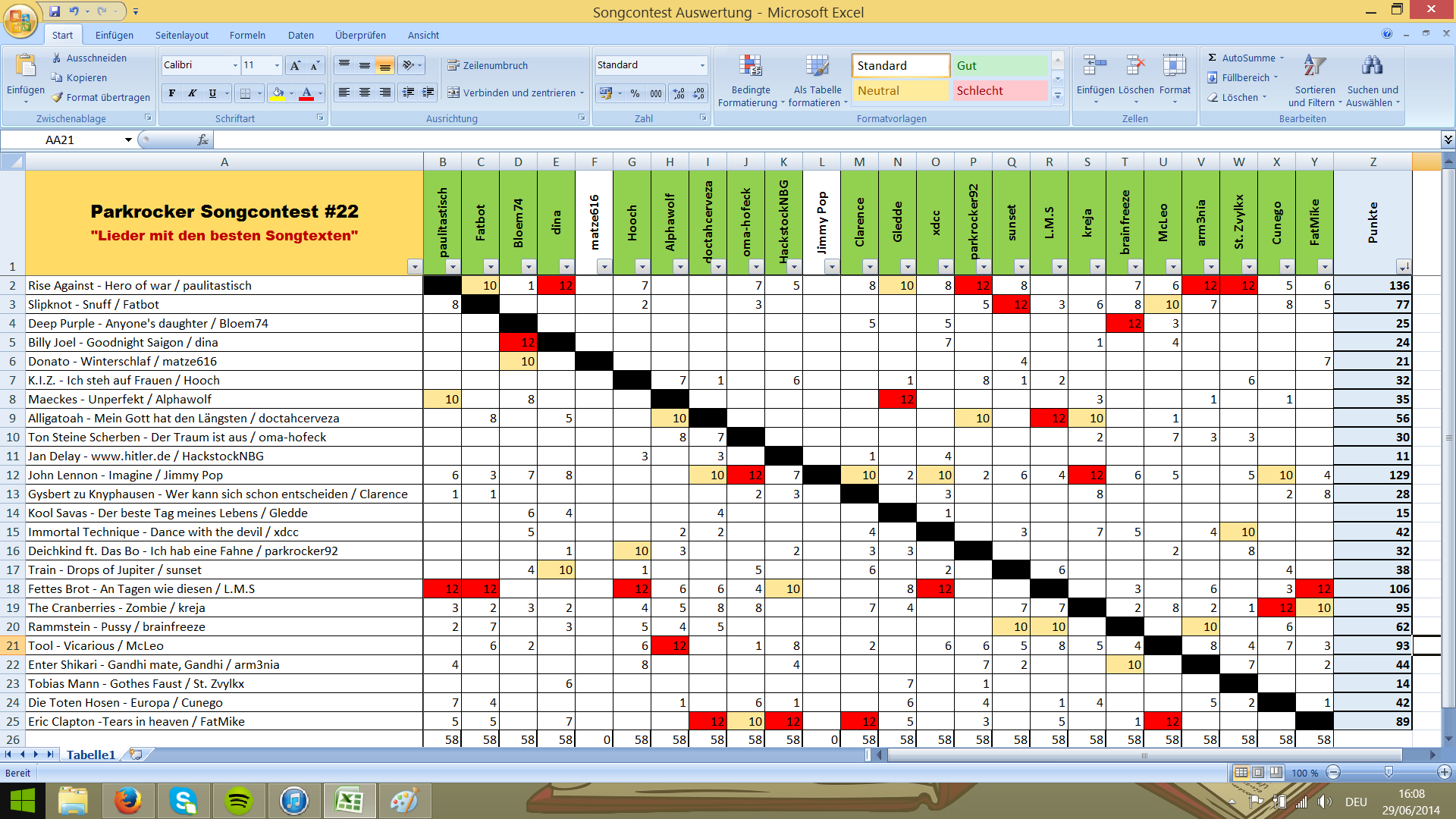1456x819 pixels.
Task: Apply the Neutral cell style
Action: click(900, 90)
